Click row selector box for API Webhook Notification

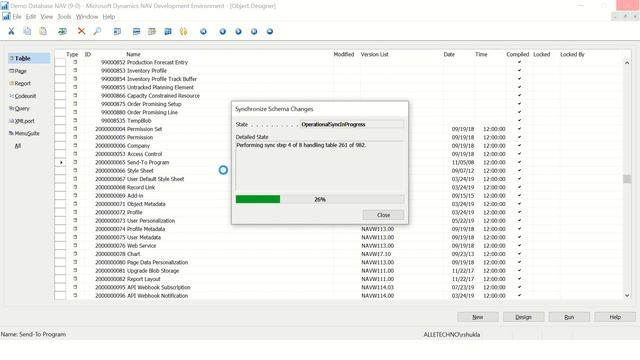click(60, 296)
